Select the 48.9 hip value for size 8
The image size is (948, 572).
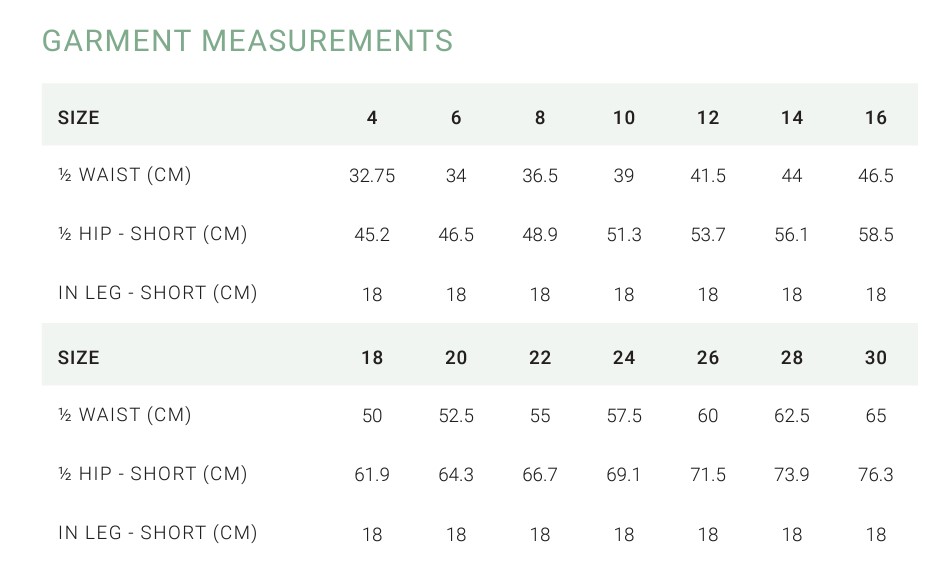click(540, 235)
